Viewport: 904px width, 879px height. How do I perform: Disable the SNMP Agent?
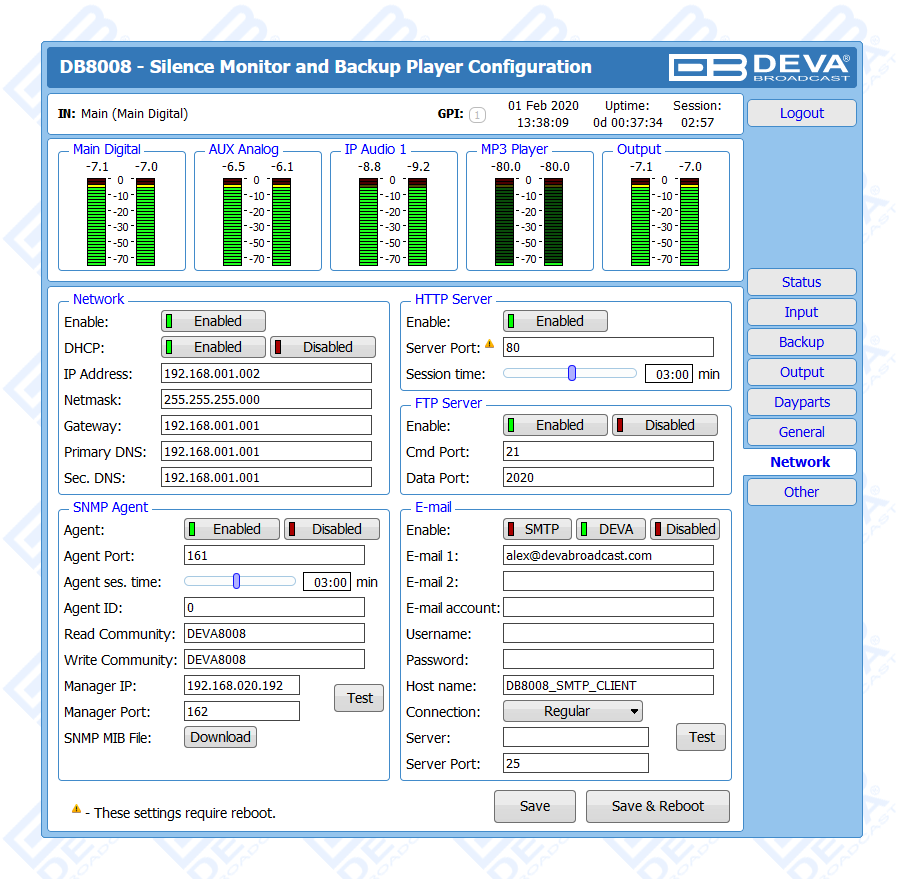pyautogui.click(x=332, y=529)
